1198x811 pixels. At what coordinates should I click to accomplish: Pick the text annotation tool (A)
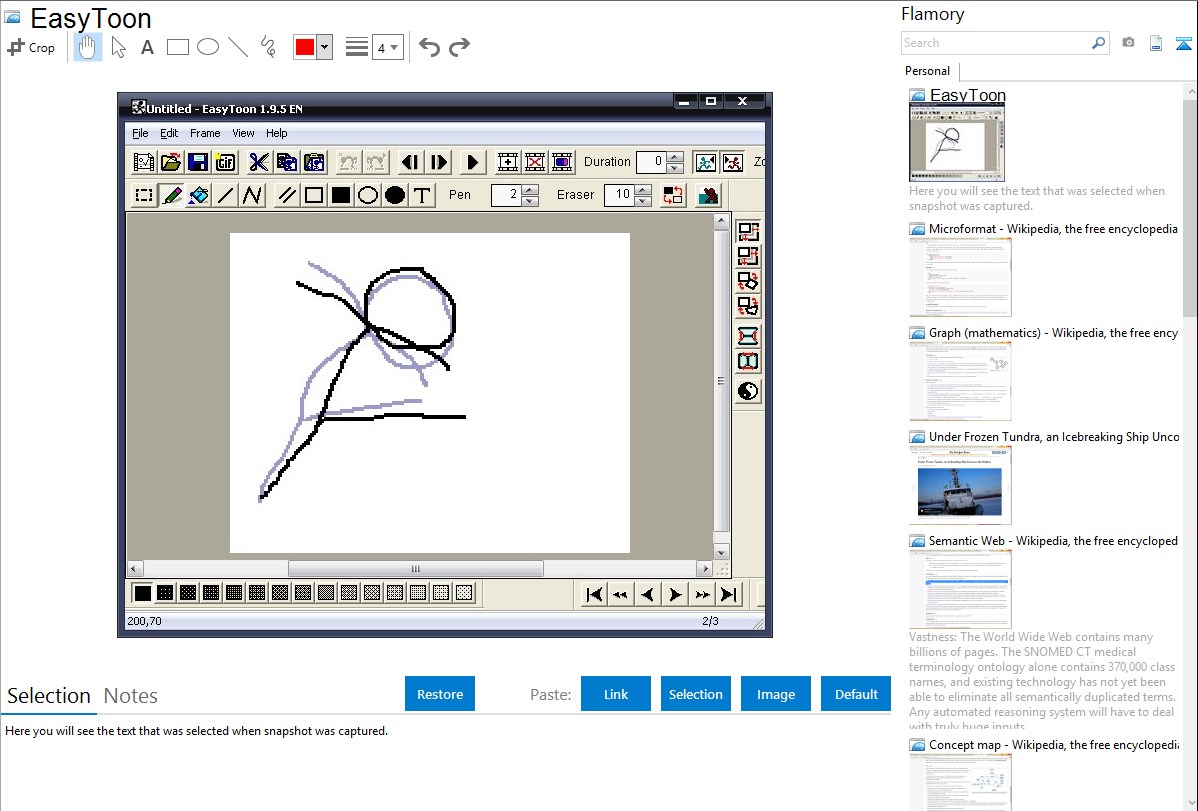[147, 47]
